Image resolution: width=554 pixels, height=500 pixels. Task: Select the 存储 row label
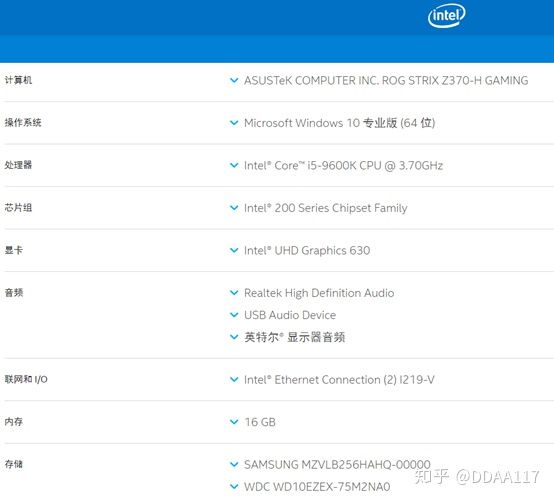click(x=14, y=464)
